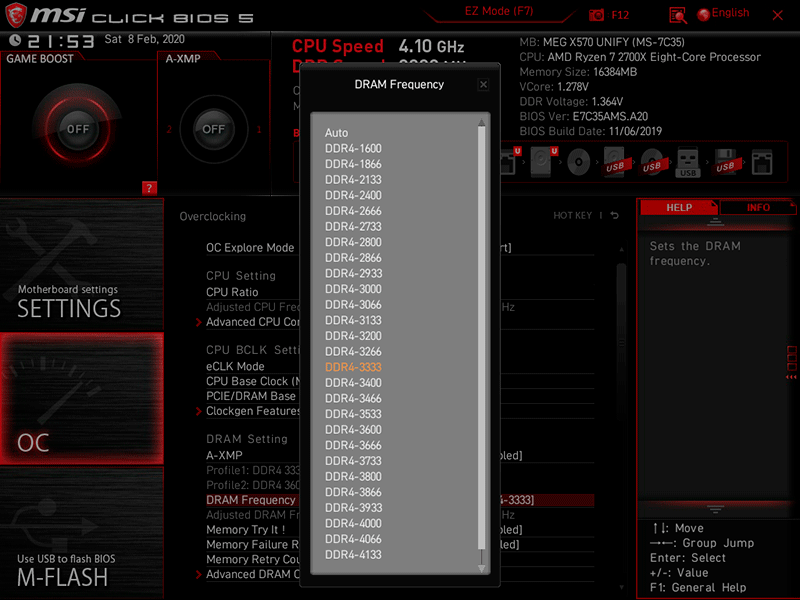Screen dimensions: 800x600
Task: Select DDR4-3000 memory speed
Action: 353,289
